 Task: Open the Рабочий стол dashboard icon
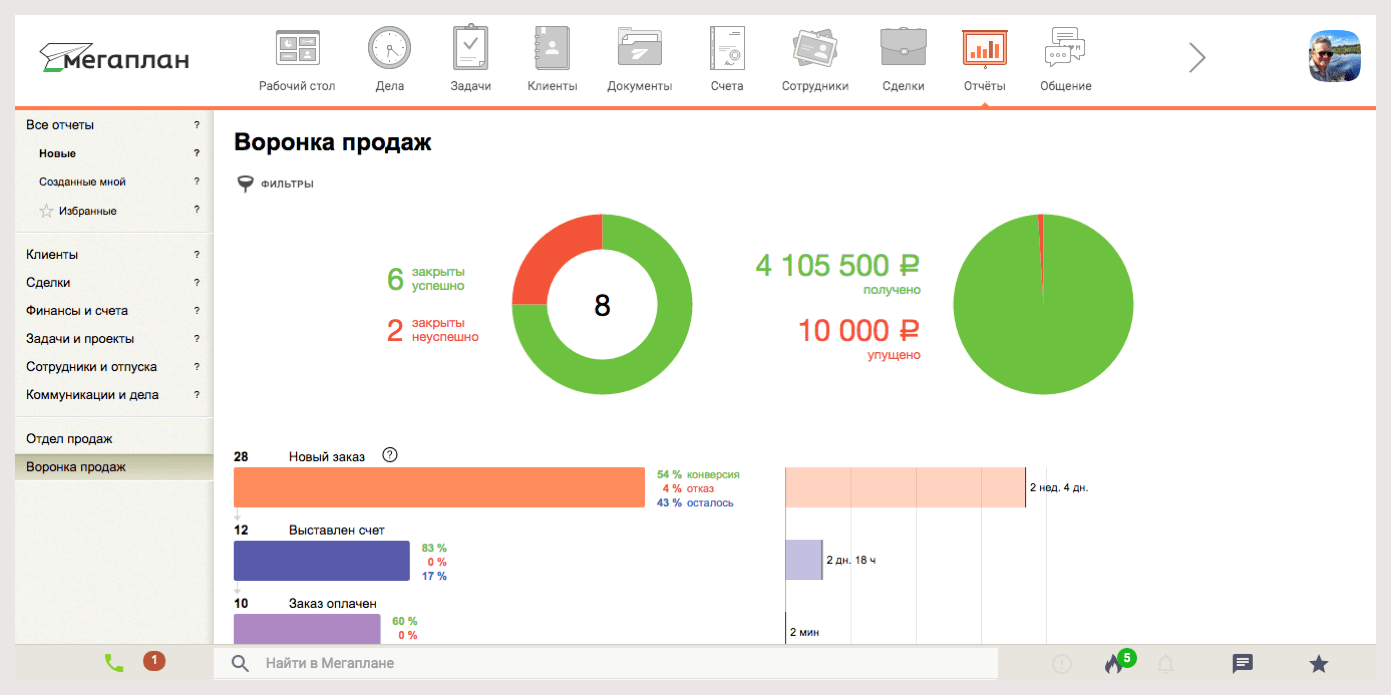tap(297, 49)
